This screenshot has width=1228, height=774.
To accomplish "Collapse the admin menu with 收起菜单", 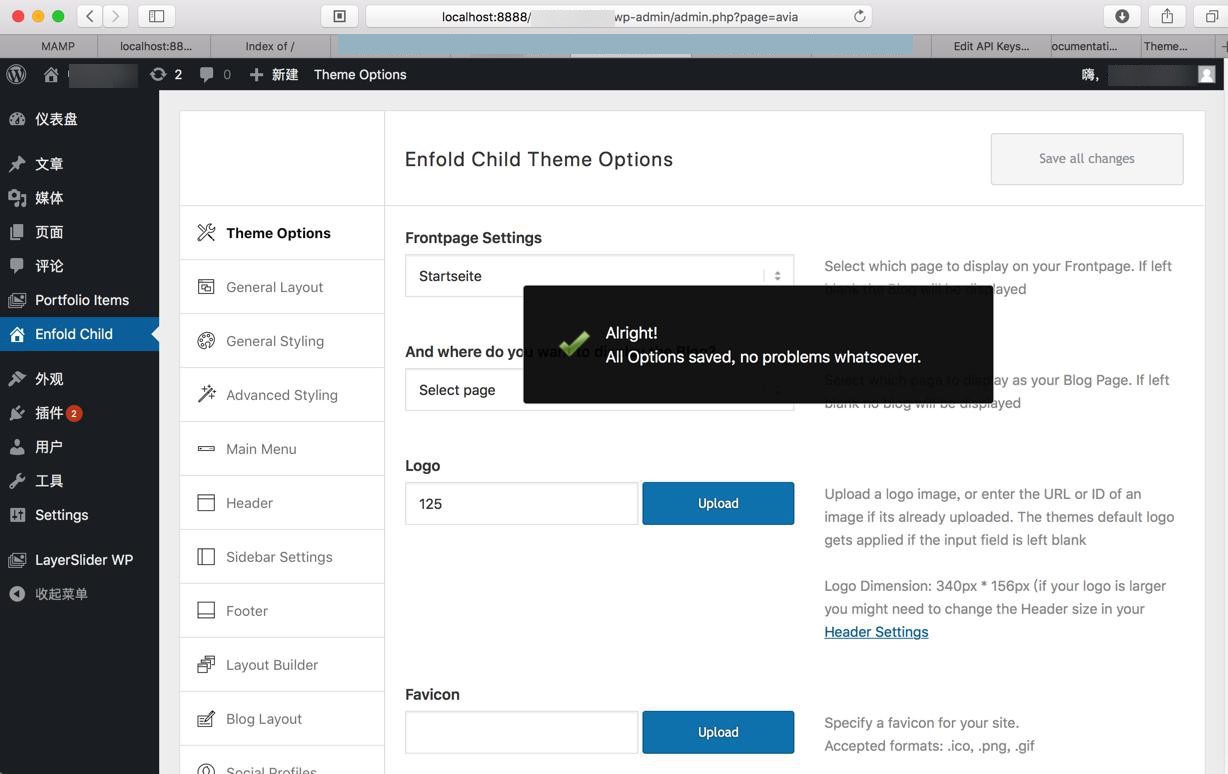I will pos(61,594).
